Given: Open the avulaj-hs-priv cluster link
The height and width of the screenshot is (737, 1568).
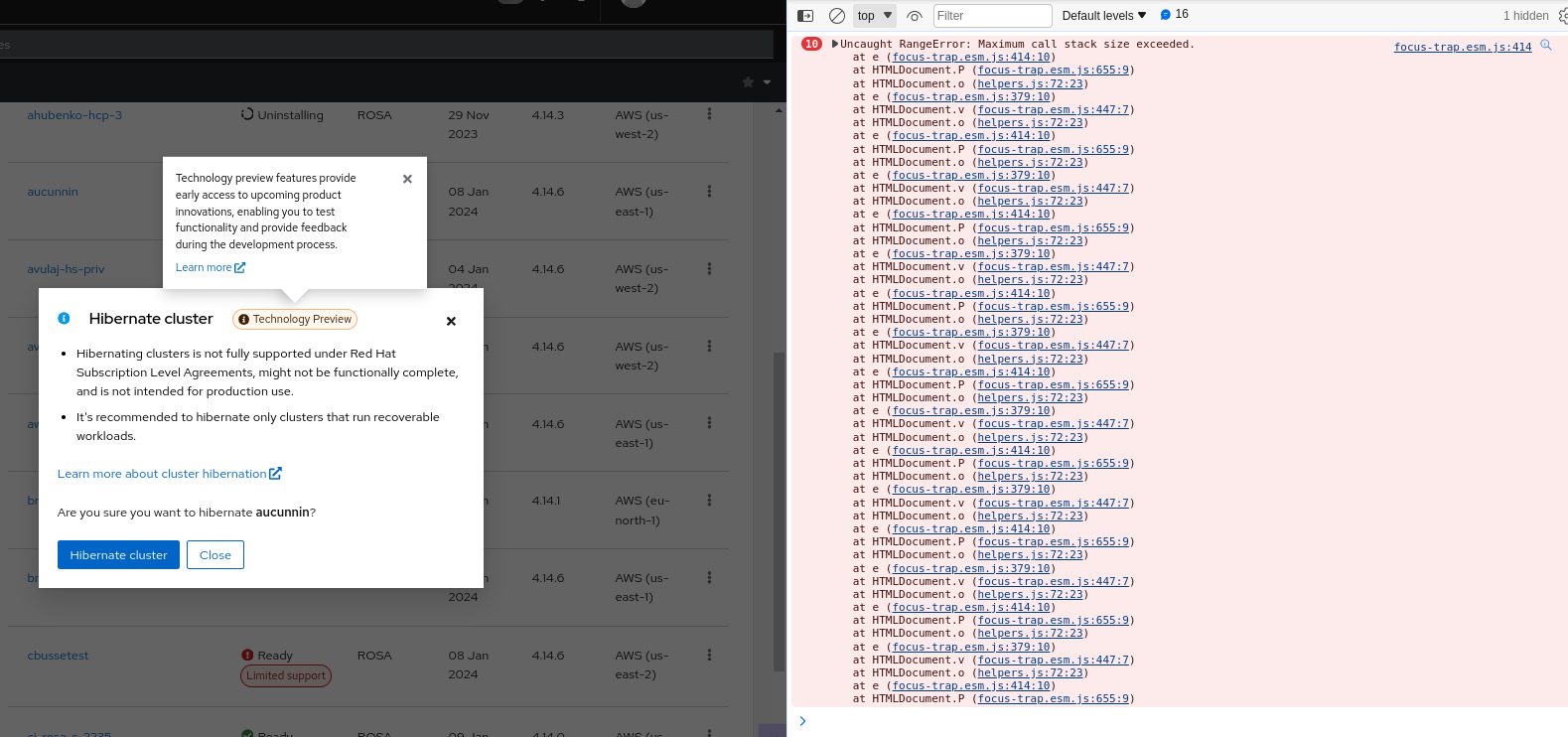Looking at the screenshot, I should (x=66, y=269).
